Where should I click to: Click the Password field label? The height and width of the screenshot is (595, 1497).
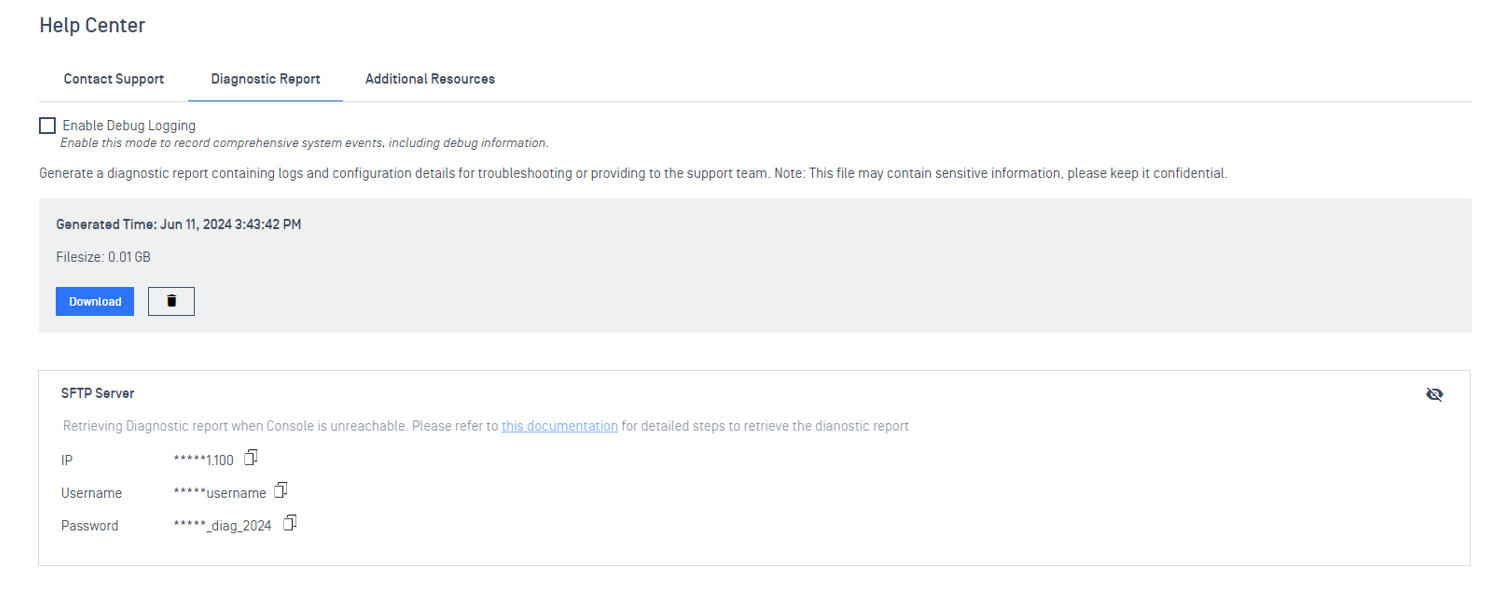tap(90, 526)
